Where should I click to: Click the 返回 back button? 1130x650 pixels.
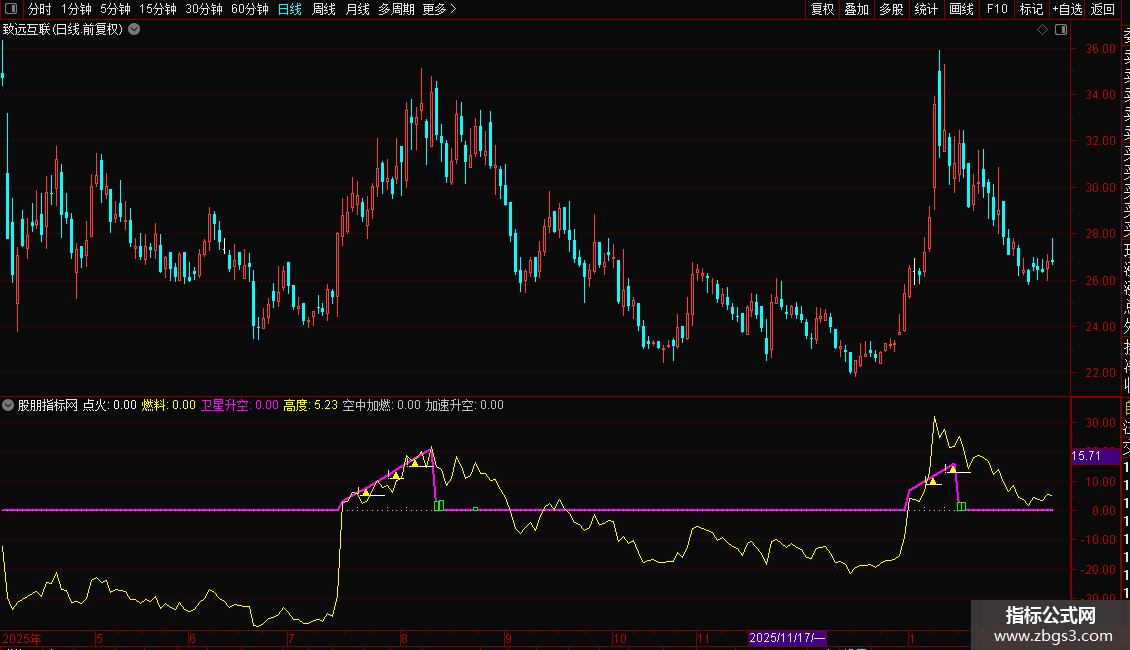[1103, 10]
